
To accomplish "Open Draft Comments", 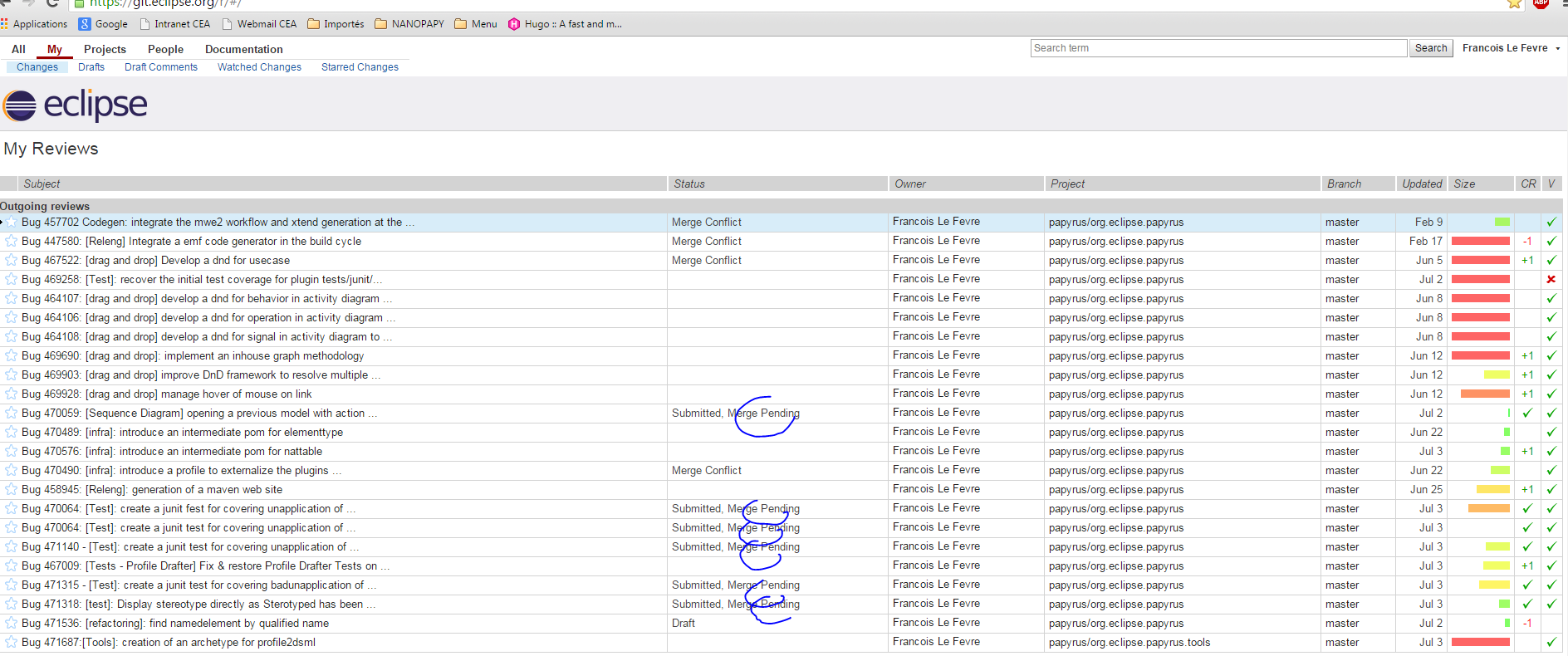I will pos(161,67).
